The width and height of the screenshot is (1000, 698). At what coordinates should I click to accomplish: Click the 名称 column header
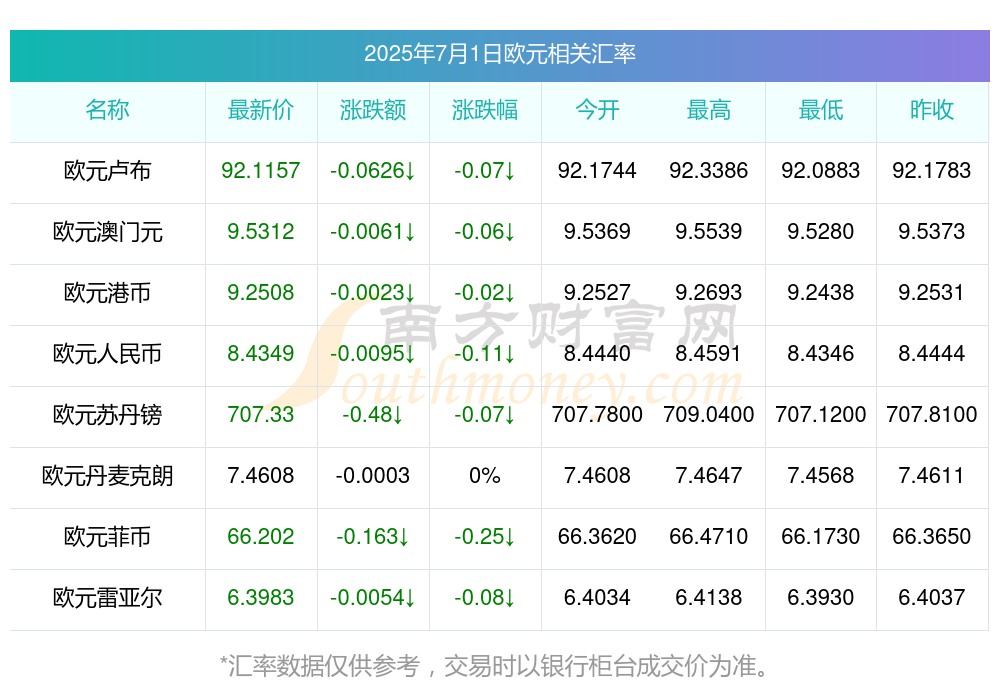coord(107,110)
